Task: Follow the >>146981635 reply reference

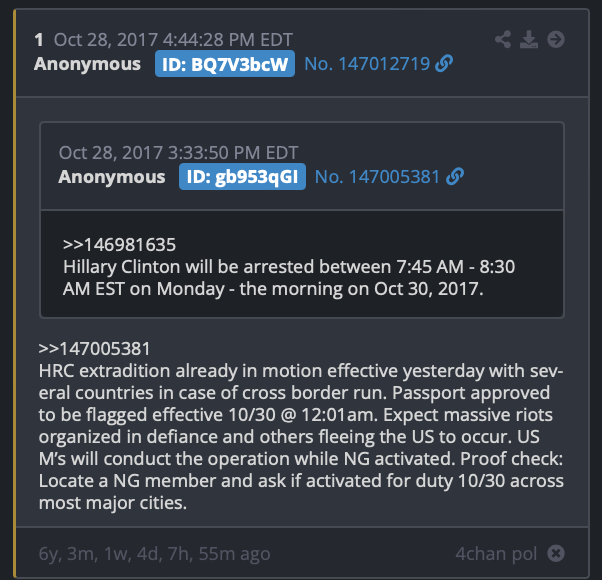Action: tap(119, 245)
